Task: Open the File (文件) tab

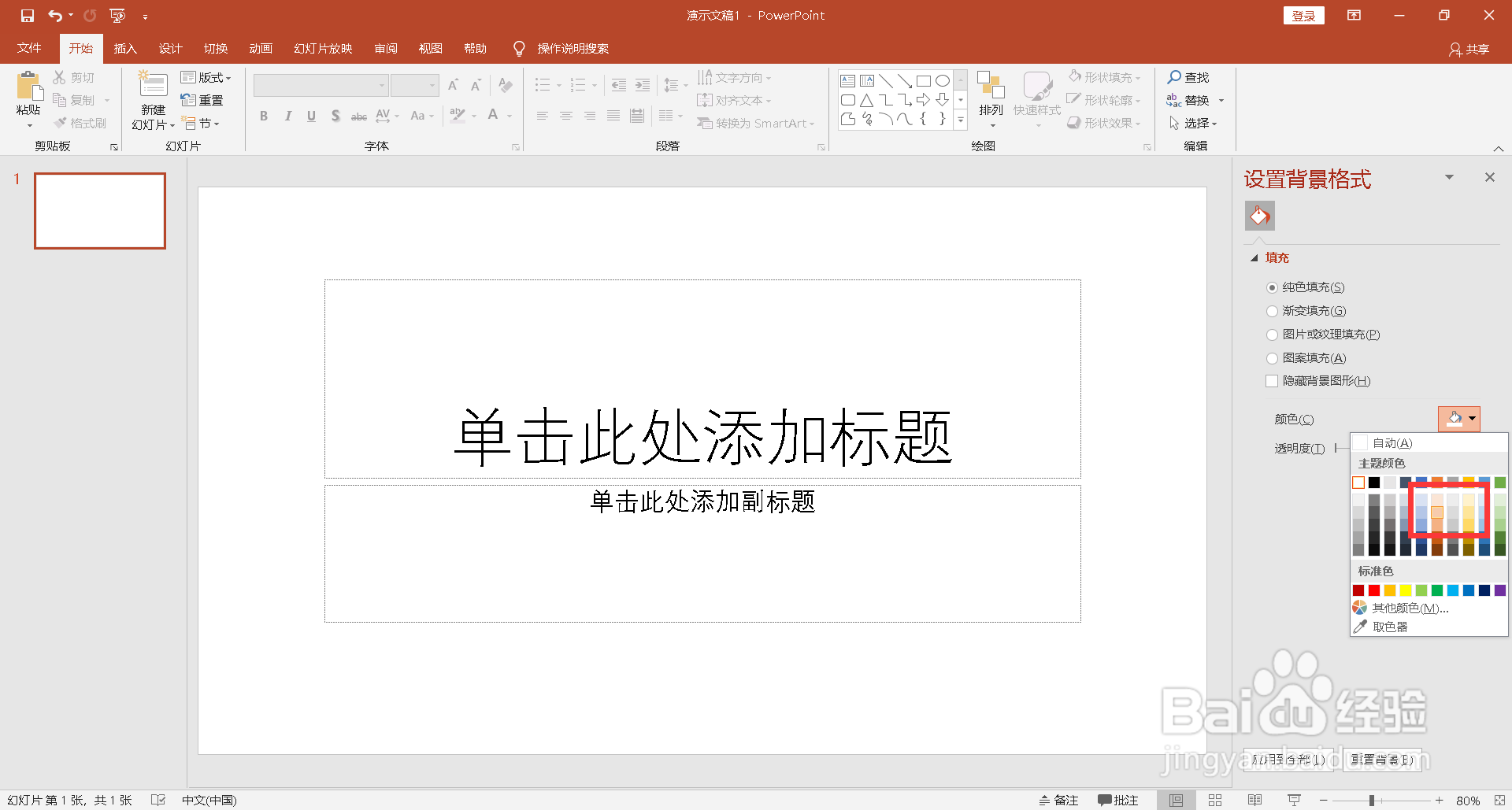Action: (x=29, y=48)
